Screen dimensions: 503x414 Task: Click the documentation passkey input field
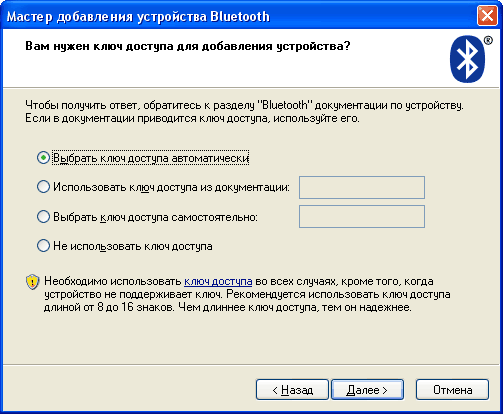tap(362, 187)
